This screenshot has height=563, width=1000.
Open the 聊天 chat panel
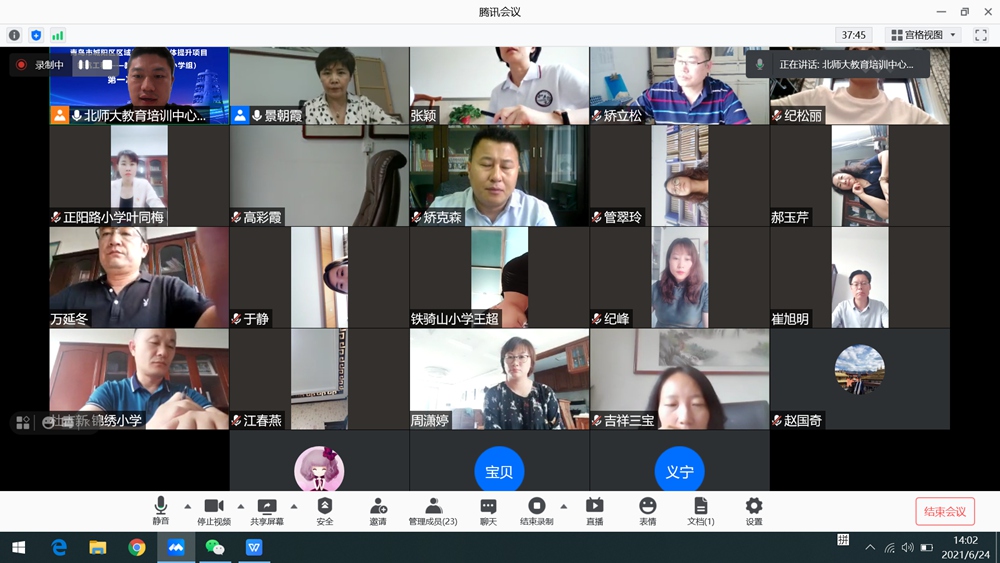click(x=488, y=511)
